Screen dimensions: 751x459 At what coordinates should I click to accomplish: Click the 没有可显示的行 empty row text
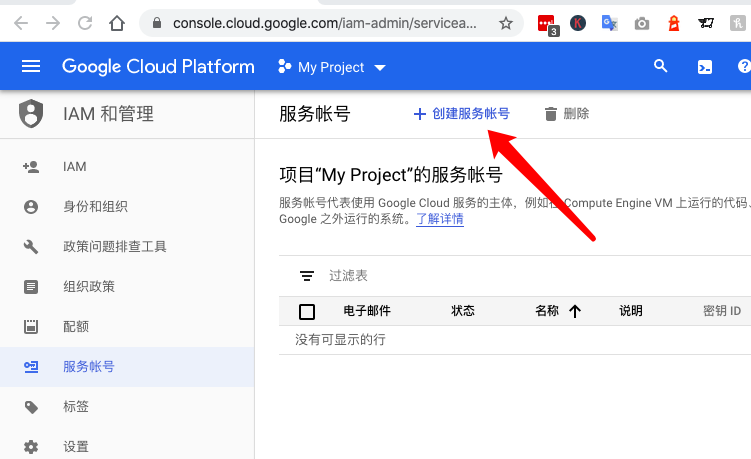pos(340,340)
